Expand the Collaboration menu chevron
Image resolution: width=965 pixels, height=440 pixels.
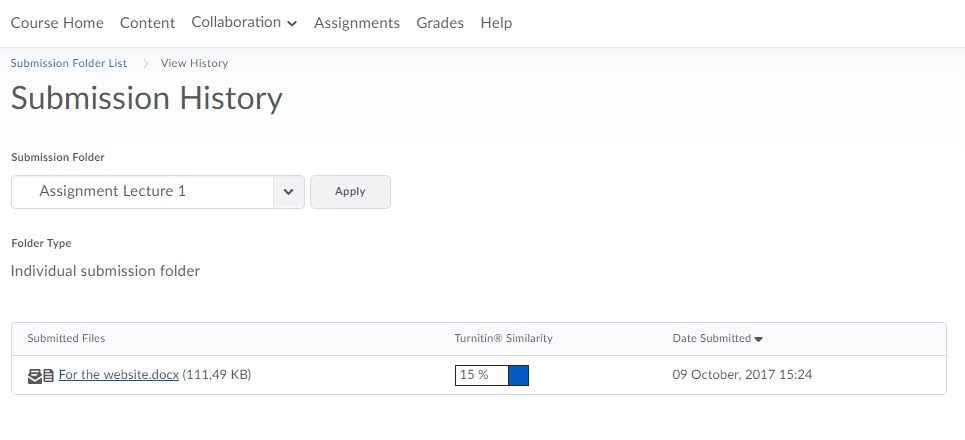coord(291,24)
